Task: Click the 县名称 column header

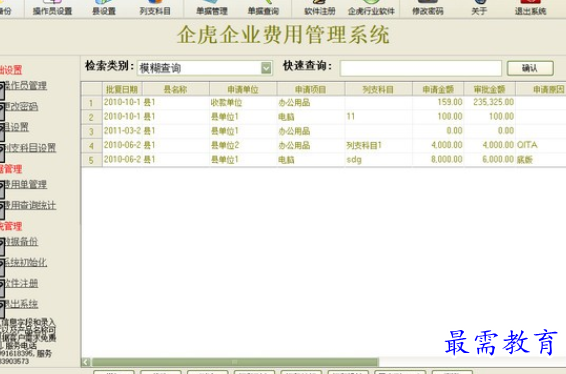Action: 175,89
